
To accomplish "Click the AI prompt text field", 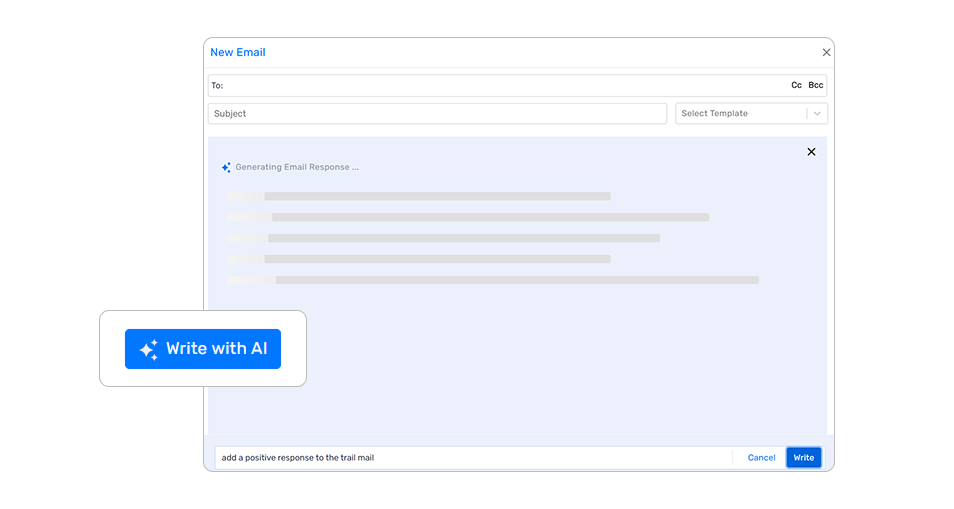I will tap(472, 458).
